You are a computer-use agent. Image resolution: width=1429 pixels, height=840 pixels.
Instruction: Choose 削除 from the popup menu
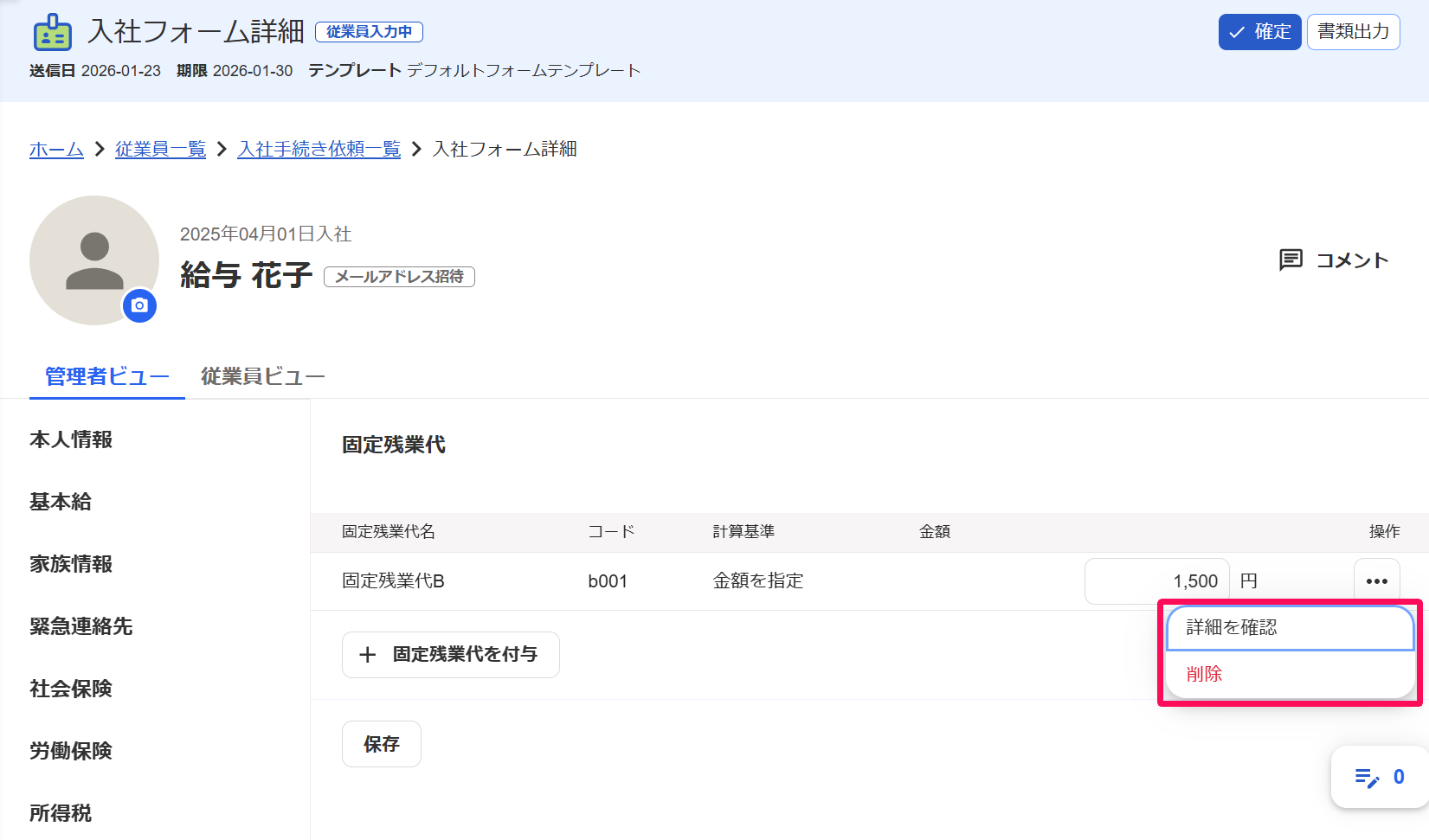point(1290,674)
